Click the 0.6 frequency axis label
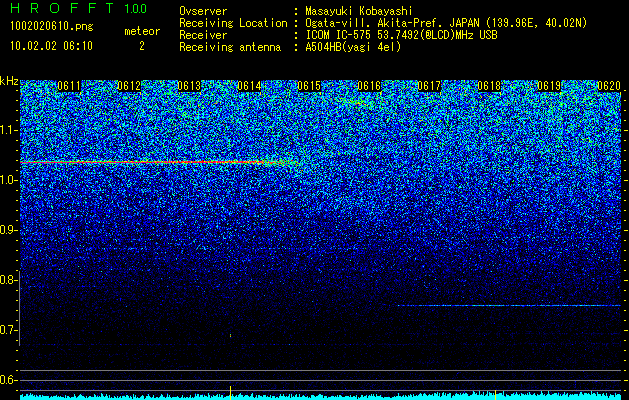Screen dimensions: 629x400 pyautogui.click(x=9, y=380)
